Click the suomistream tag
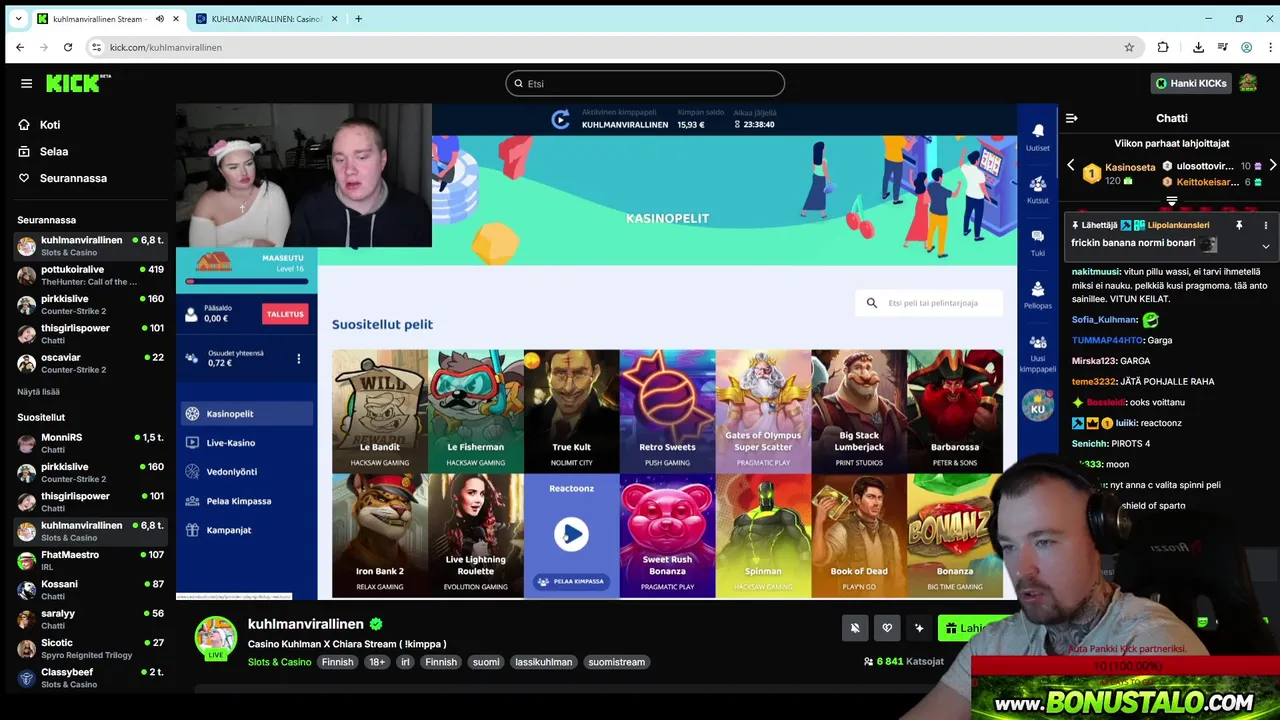The image size is (1280, 720). (x=617, y=662)
